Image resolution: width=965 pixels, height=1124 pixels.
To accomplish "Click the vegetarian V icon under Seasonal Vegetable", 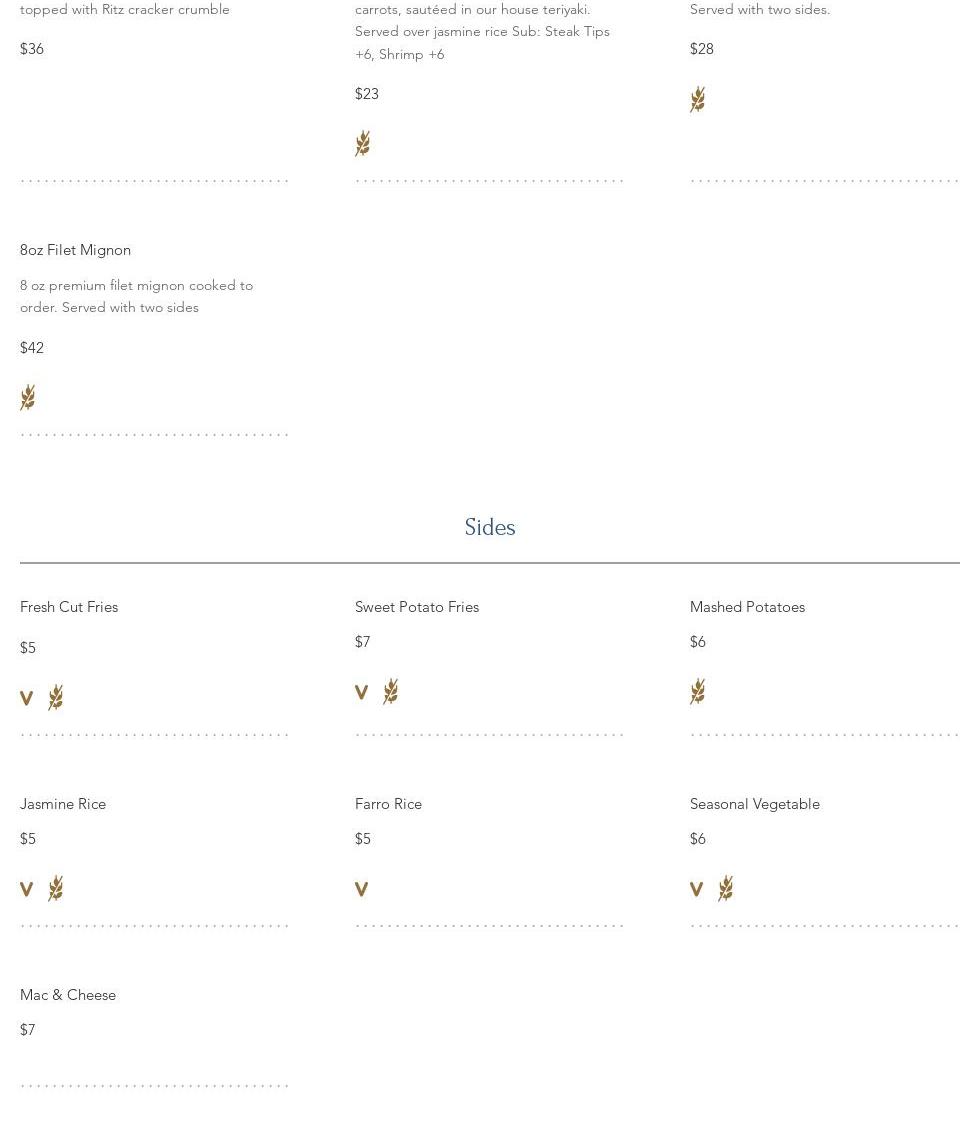I will pyautogui.click(x=696, y=889).
